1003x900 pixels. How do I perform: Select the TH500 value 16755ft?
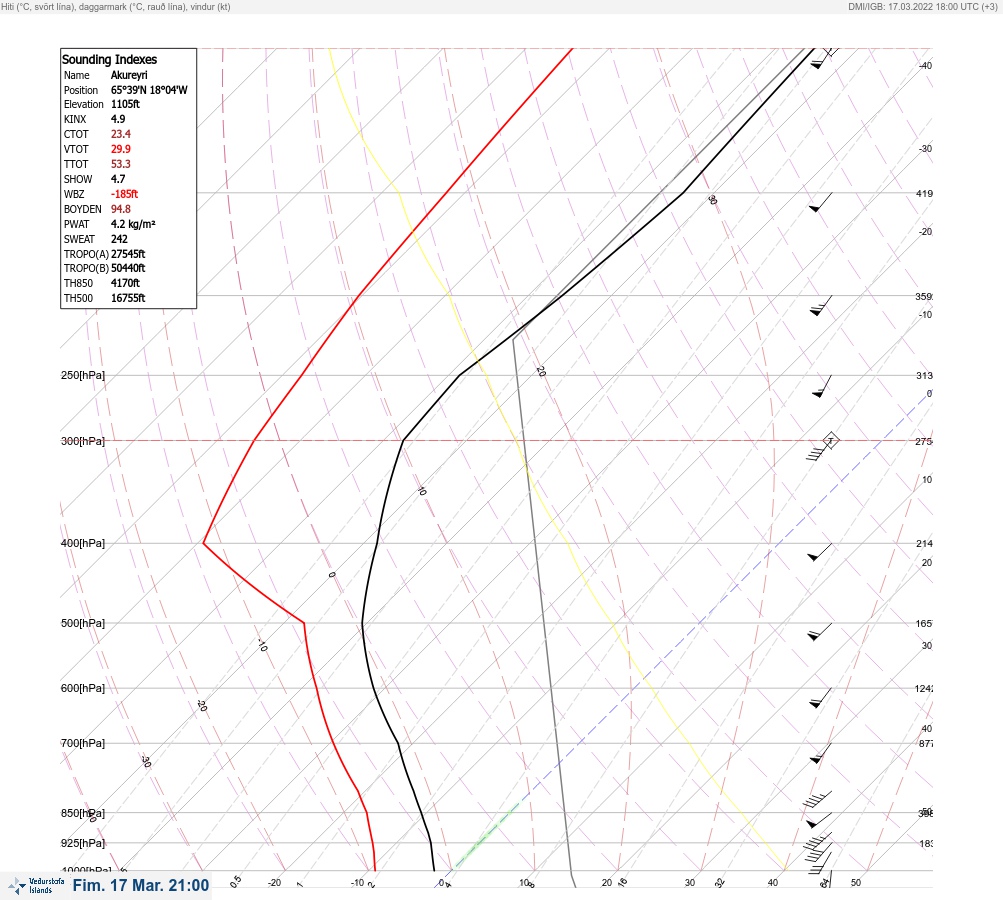point(128,298)
